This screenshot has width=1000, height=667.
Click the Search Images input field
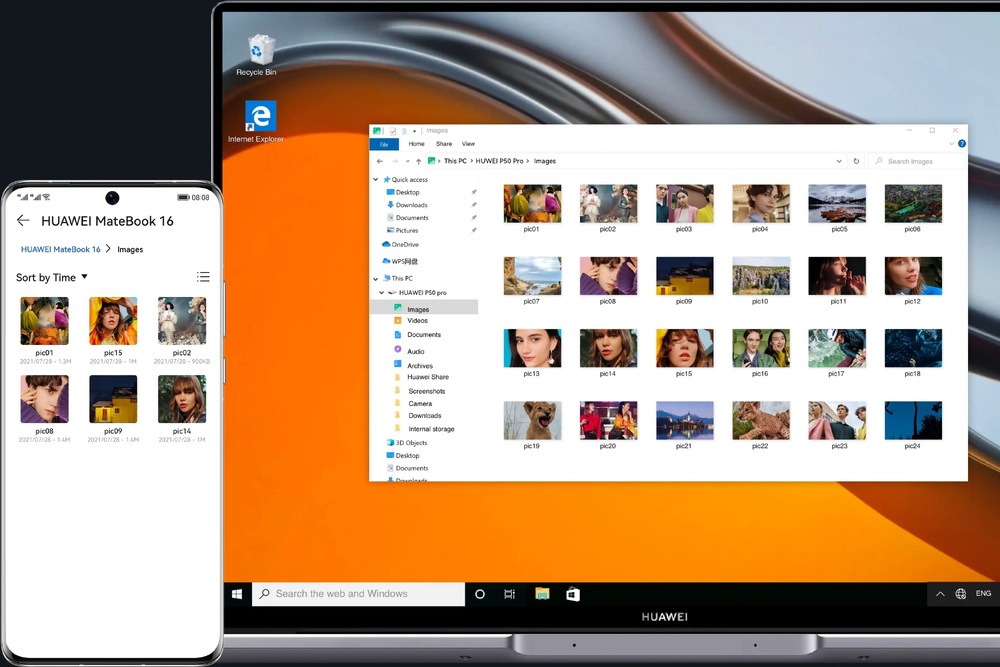pos(915,161)
